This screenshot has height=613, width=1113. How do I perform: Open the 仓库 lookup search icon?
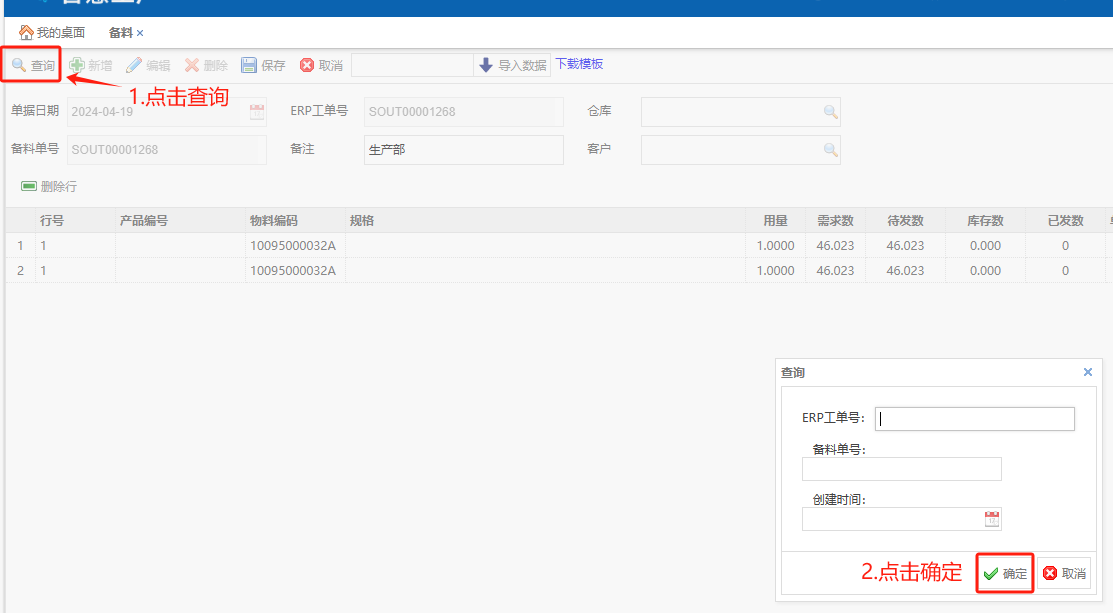830,112
